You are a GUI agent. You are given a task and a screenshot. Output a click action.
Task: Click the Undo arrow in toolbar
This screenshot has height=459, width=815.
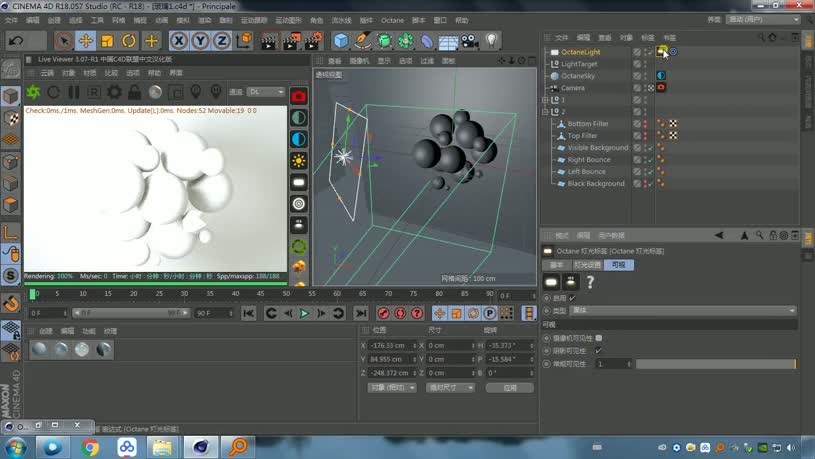pyautogui.click(x=16, y=41)
